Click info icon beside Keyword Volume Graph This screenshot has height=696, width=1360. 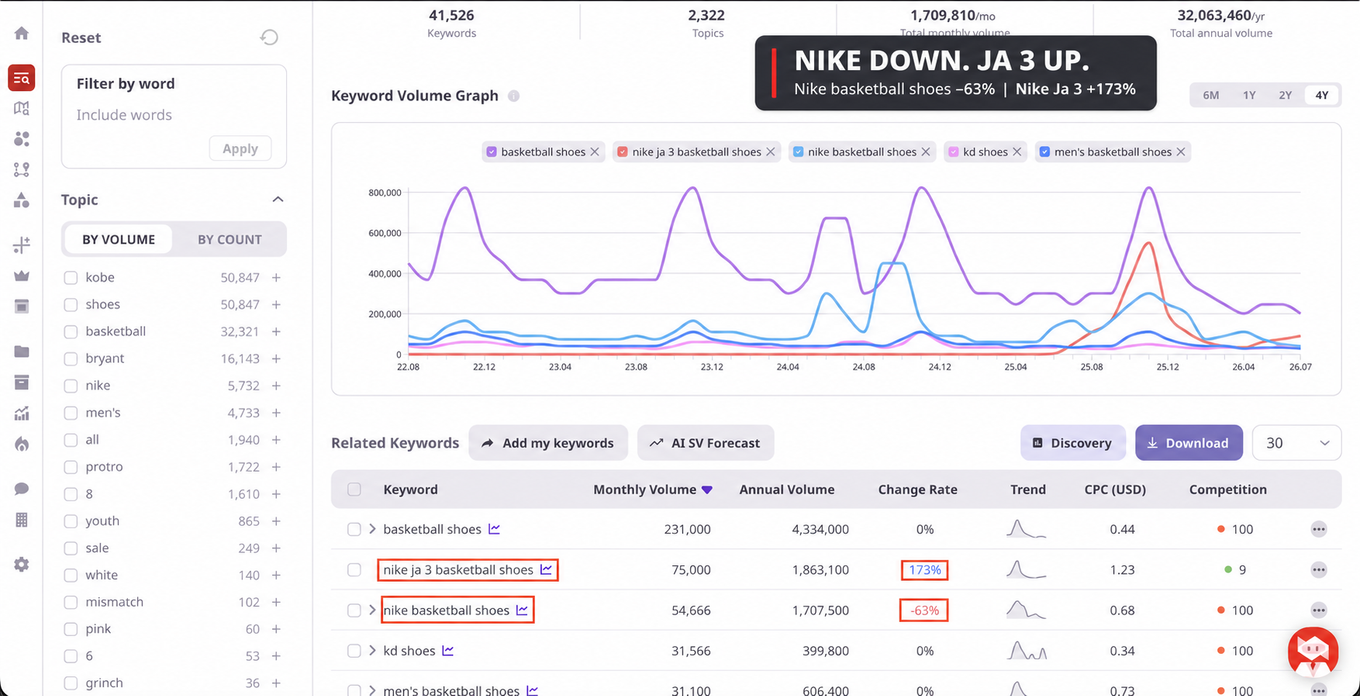513,96
